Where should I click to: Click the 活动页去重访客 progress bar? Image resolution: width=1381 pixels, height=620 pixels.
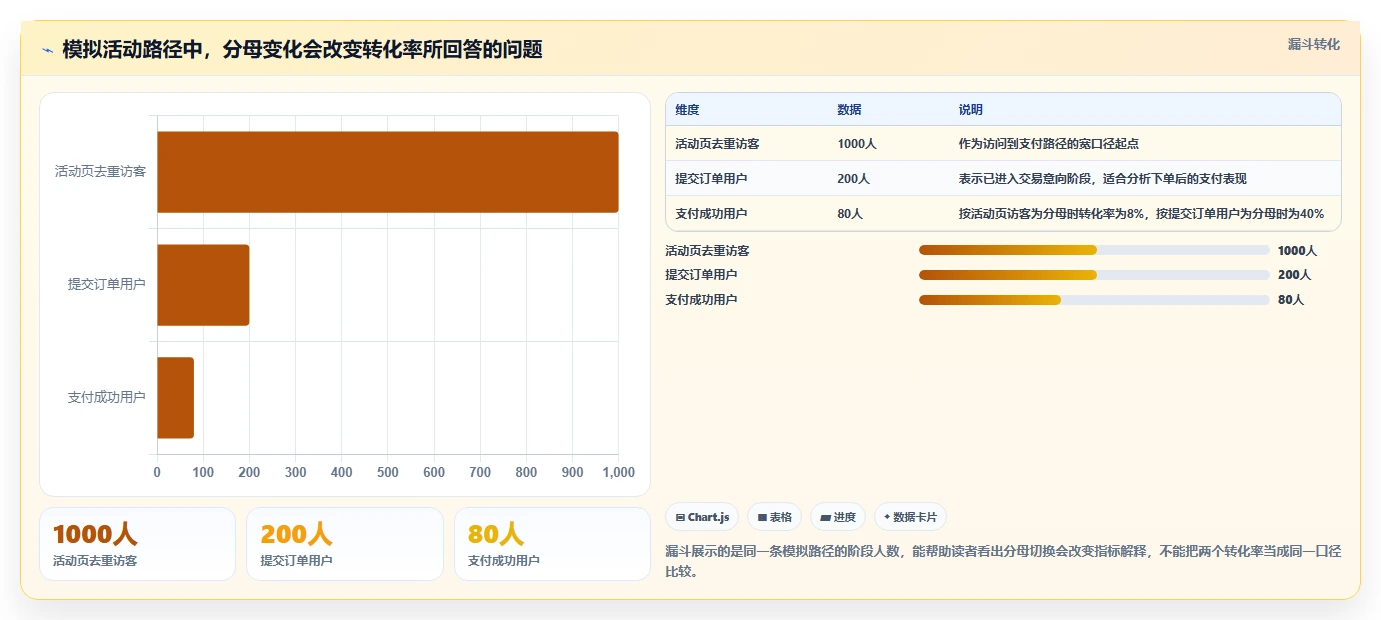1094,250
